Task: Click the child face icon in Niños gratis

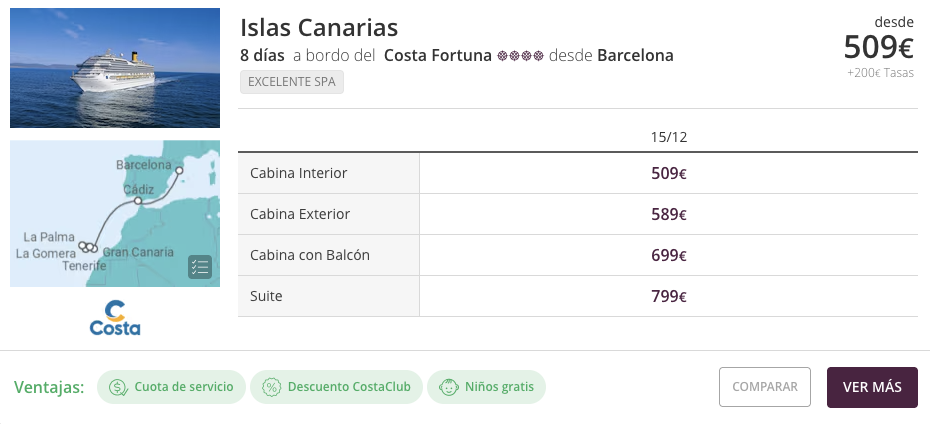Action: tap(448, 387)
